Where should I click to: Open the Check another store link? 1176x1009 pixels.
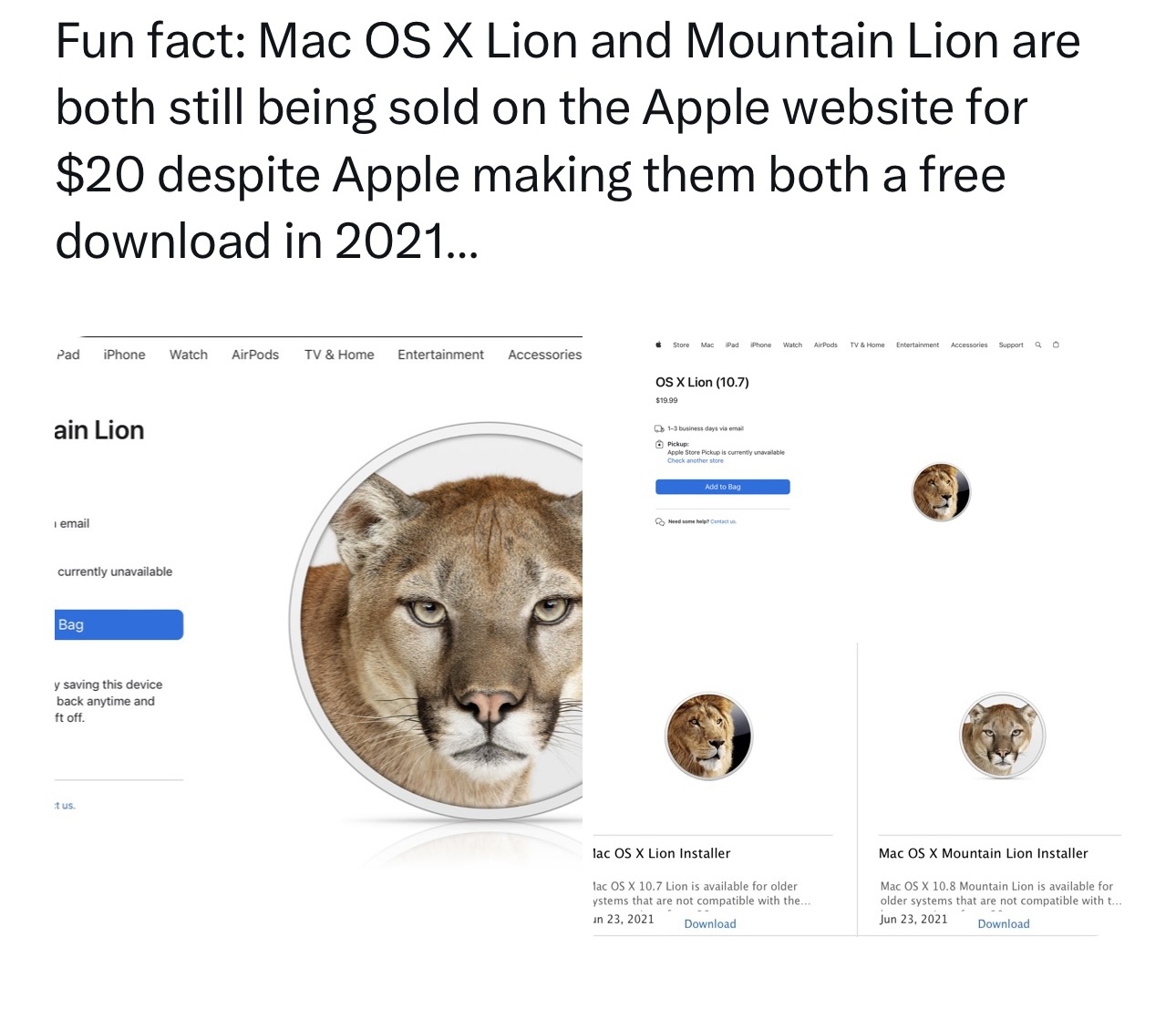(696, 461)
